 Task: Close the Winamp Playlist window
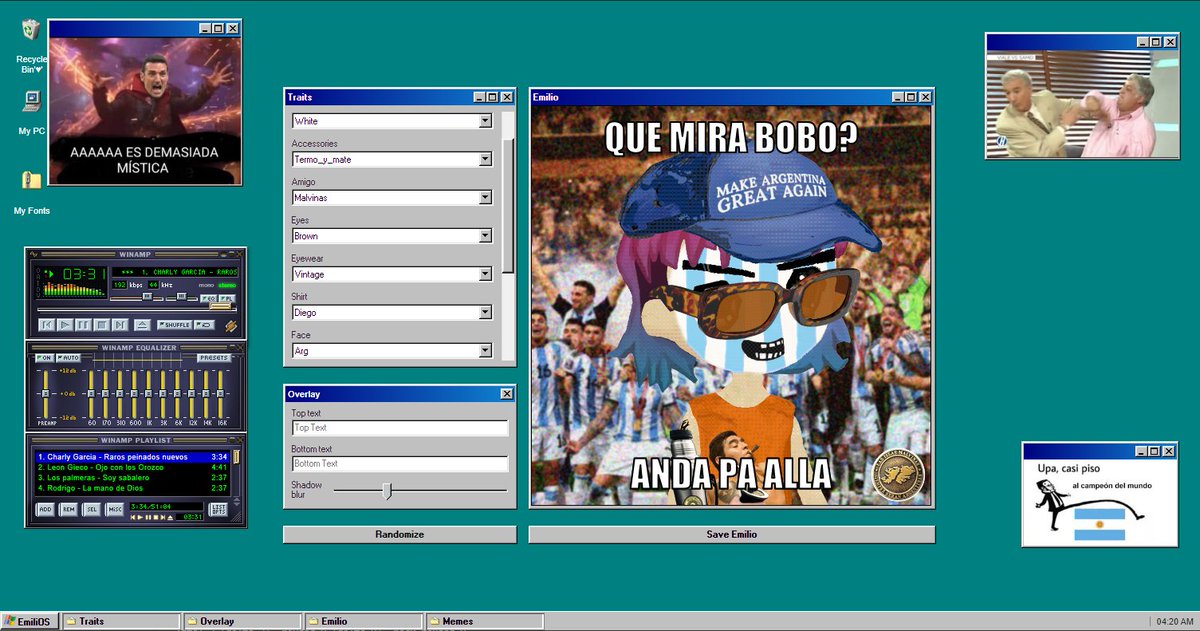pyautogui.click(x=240, y=440)
